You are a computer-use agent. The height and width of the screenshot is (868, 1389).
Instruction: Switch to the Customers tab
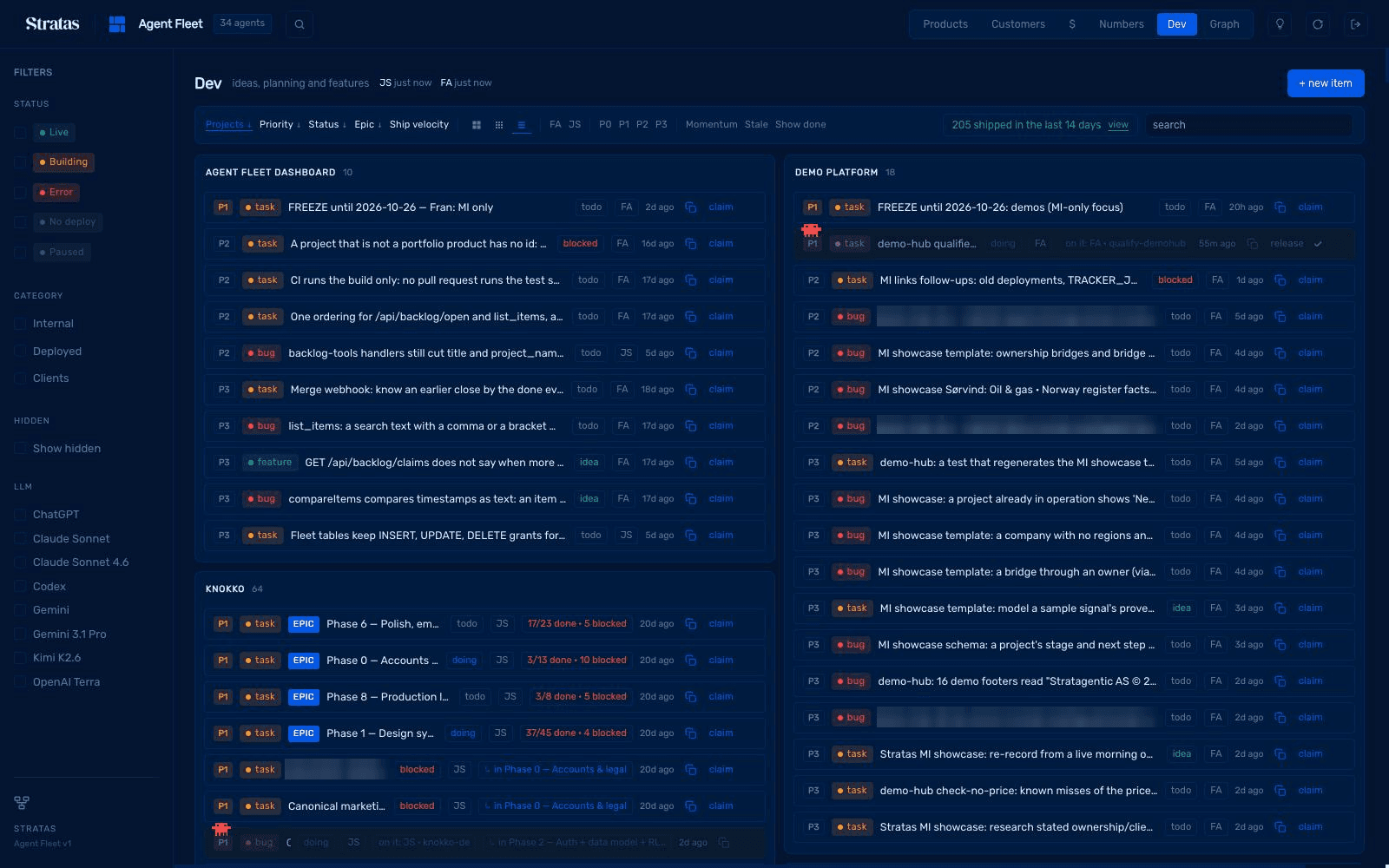tap(1018, 24)
